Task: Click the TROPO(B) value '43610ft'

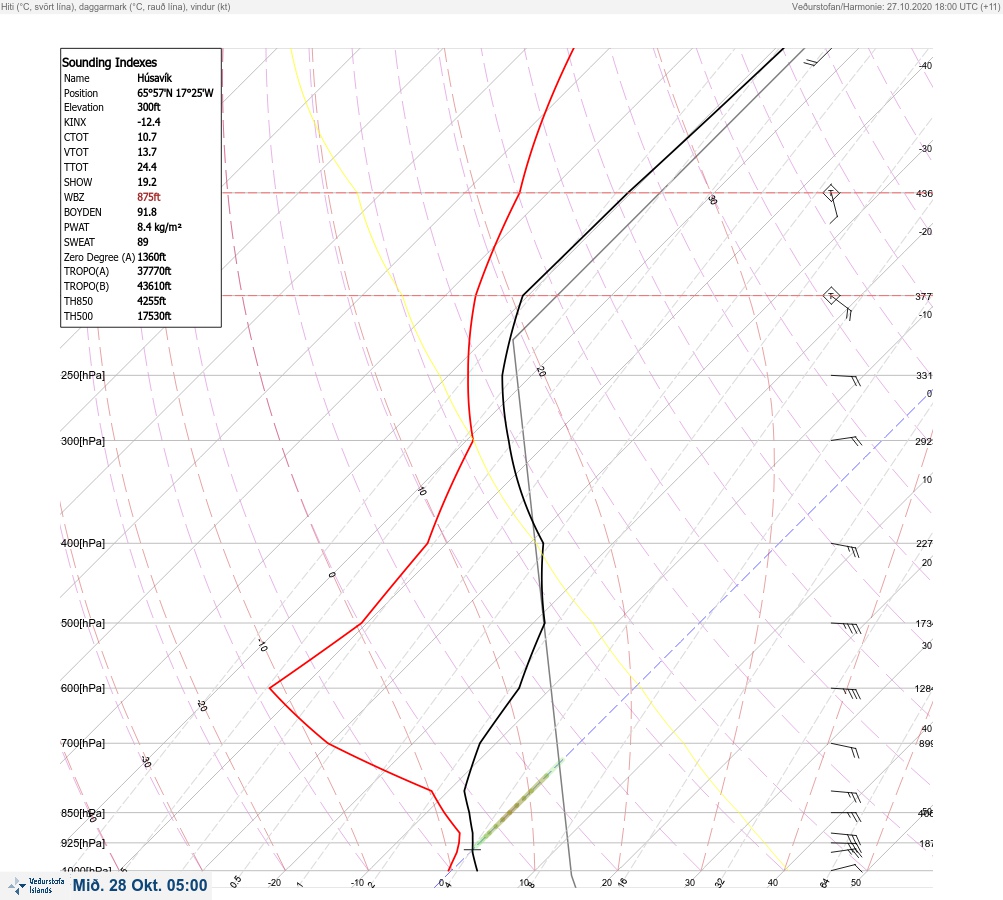Action: (x=154, y=287)
